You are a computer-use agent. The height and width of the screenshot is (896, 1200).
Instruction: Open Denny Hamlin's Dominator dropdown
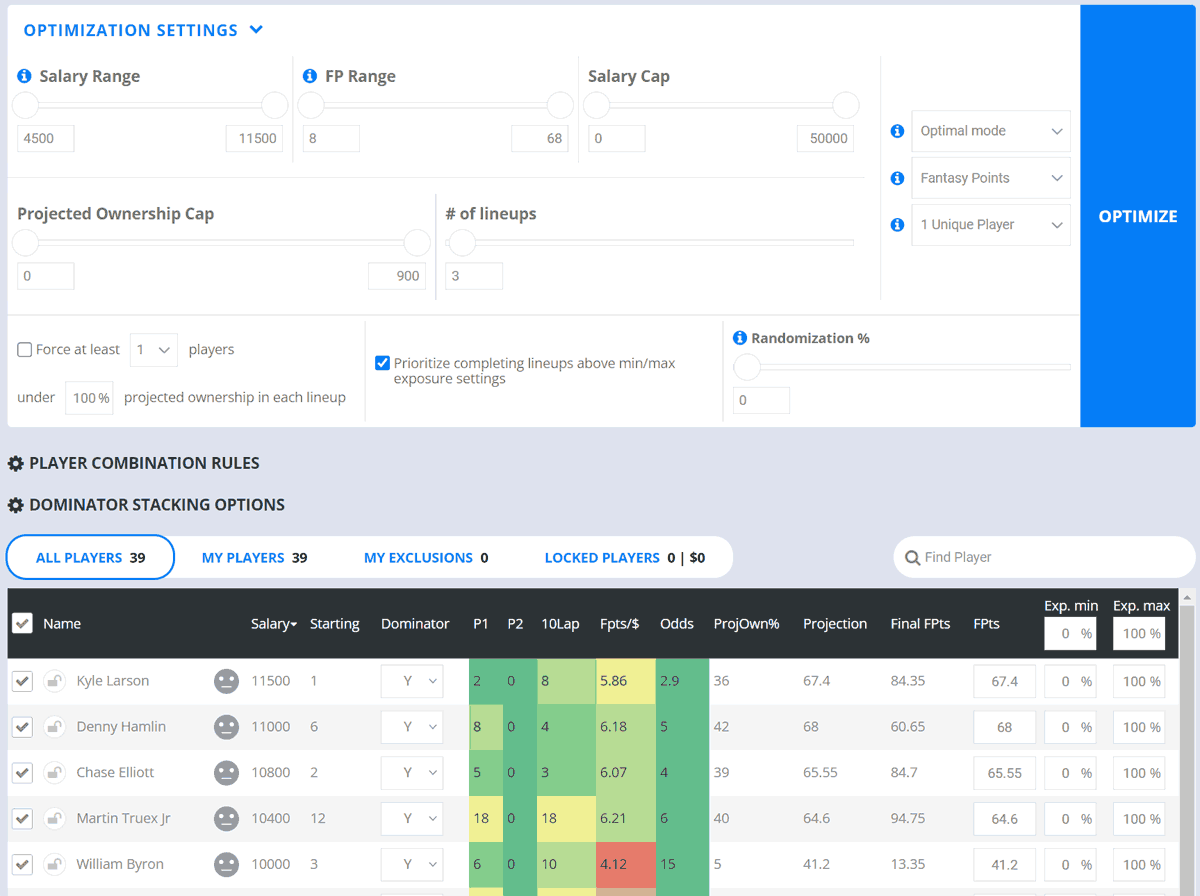click(x=412, y=727)
